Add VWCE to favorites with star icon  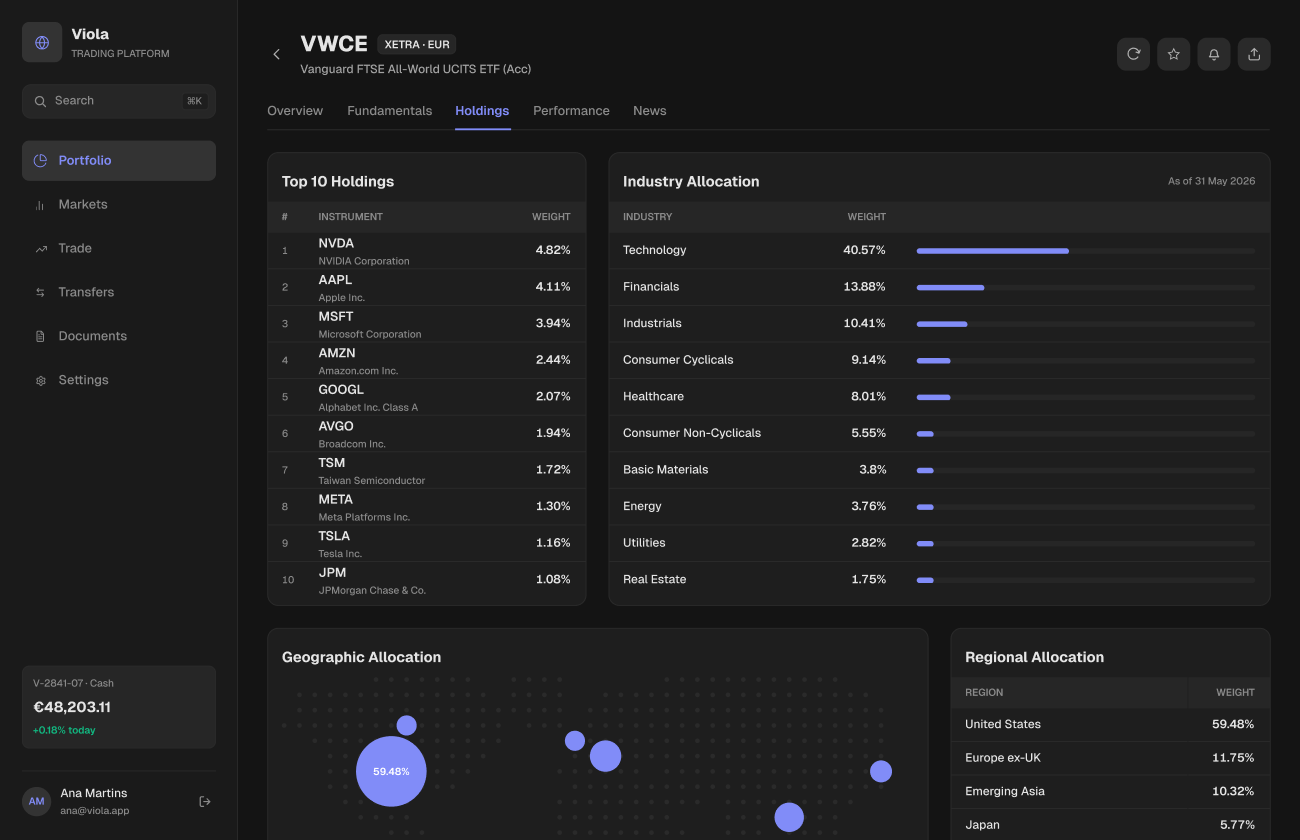coord(1174,54)
